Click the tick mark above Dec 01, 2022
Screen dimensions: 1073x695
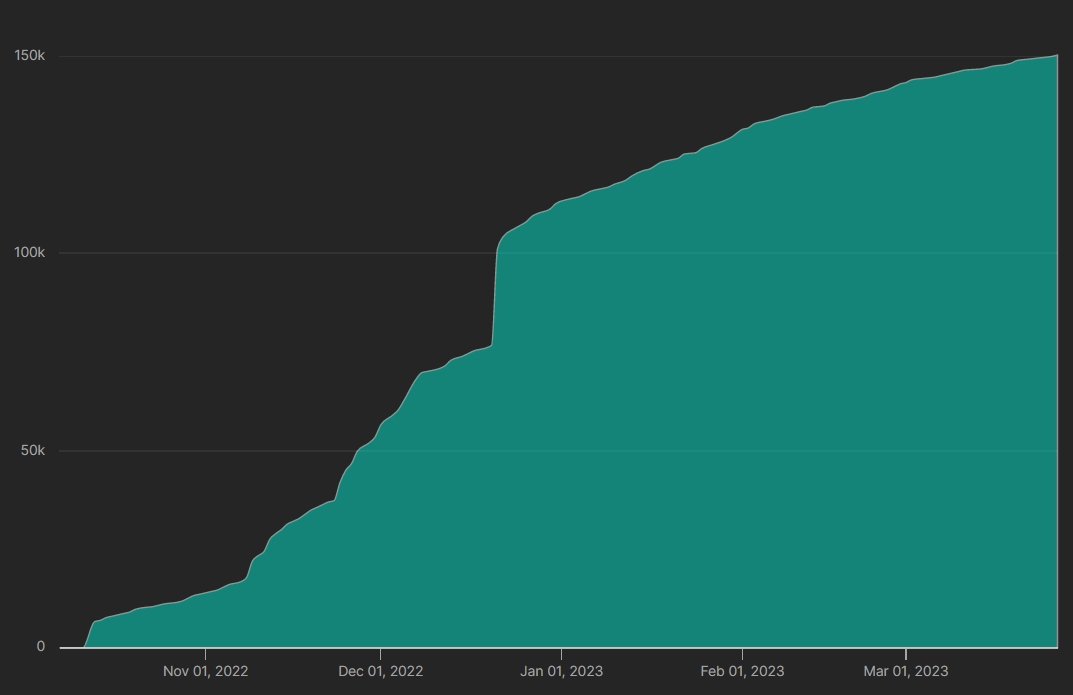(381, 653)
